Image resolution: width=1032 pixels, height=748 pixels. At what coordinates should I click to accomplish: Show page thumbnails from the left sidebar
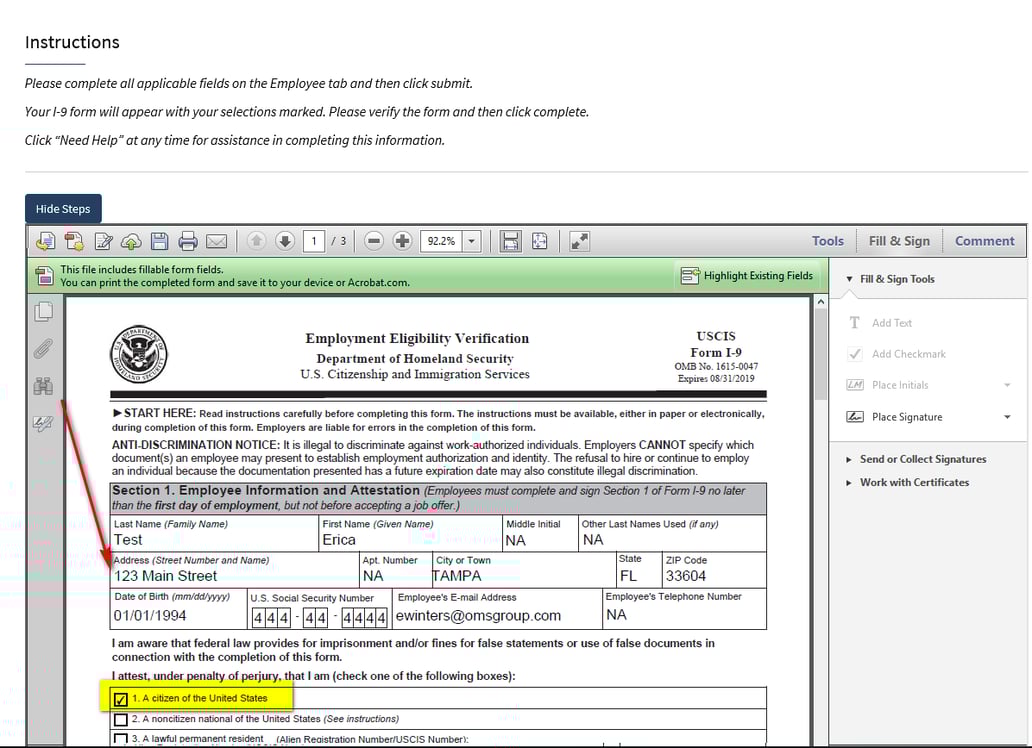tap(43, 311)
